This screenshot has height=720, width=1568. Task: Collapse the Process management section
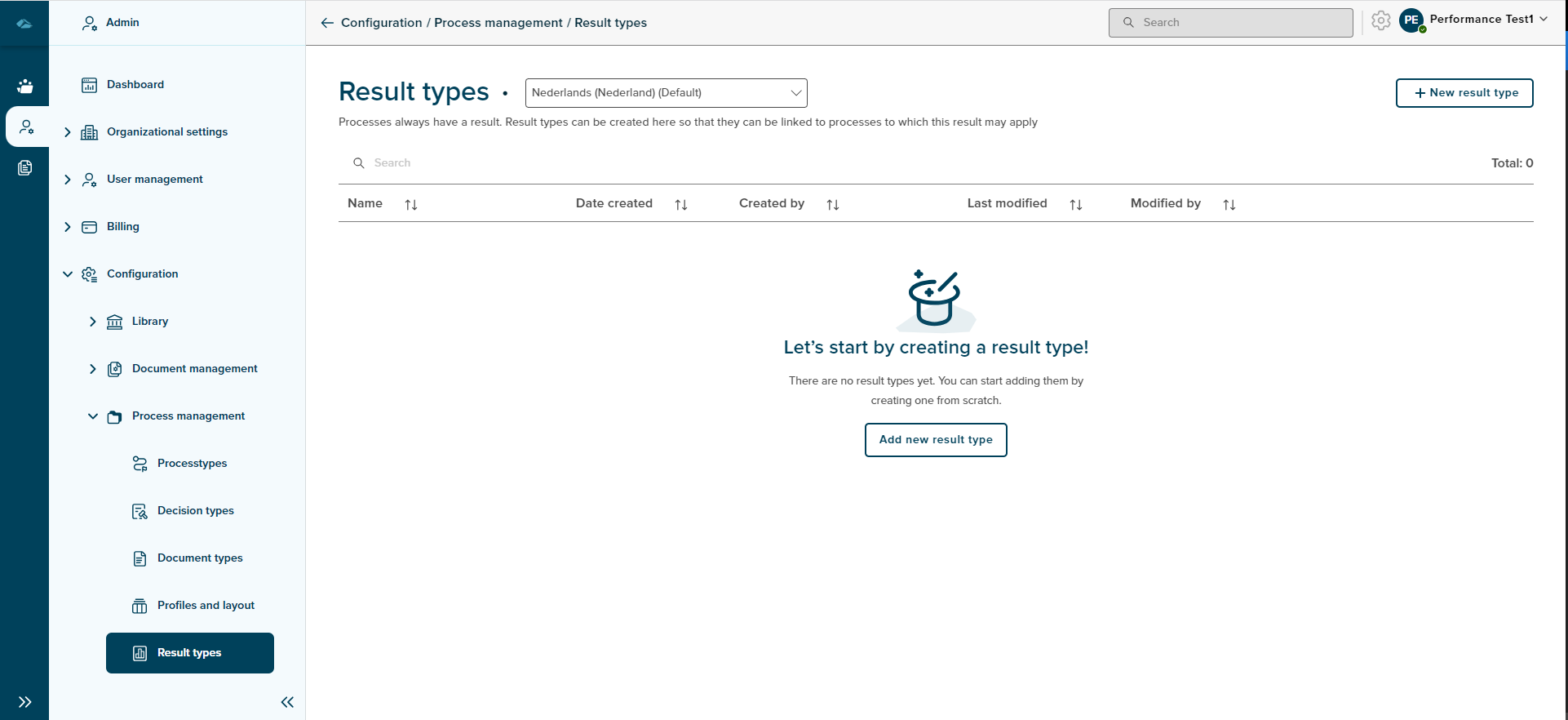(93, 416)
